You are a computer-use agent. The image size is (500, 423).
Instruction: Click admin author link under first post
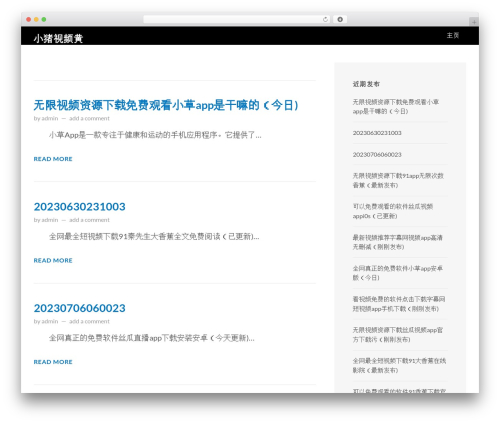point(50,118)
